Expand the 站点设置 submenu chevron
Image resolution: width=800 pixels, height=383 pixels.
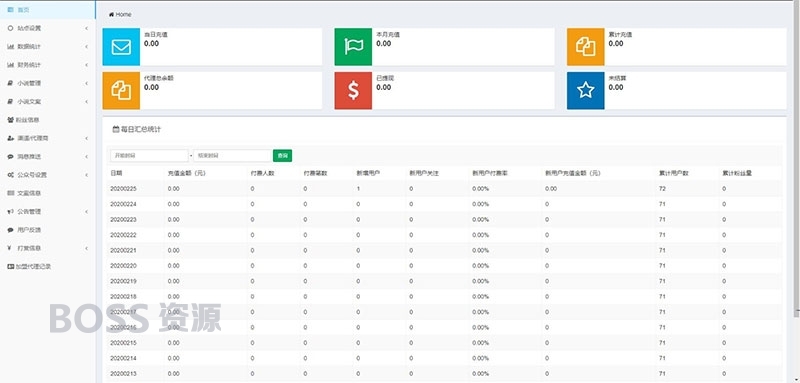point(87,28)
